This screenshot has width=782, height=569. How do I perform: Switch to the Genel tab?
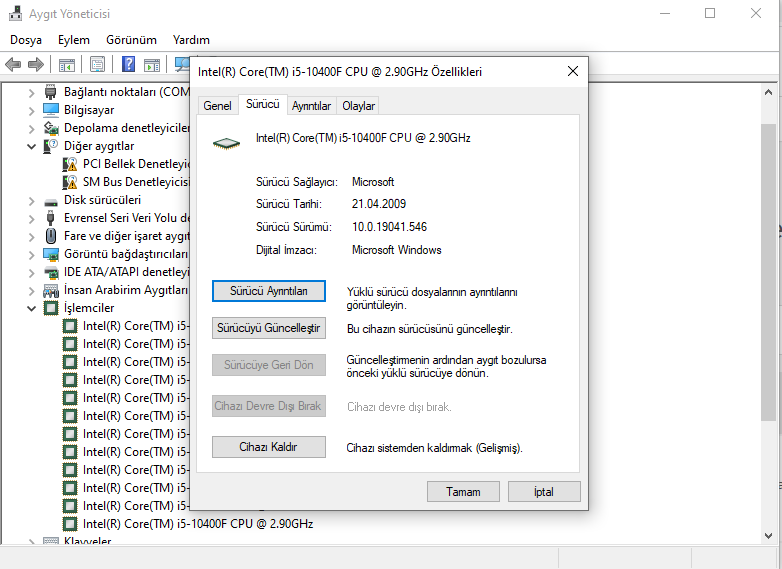pyautogui.click(x=217, y=106)
